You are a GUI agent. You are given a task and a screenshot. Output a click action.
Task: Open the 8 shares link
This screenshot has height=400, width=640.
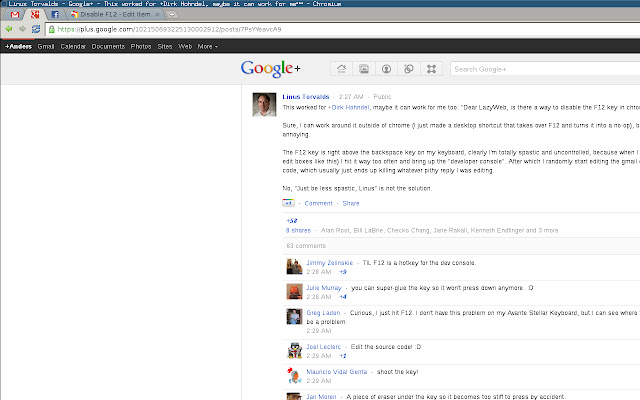298,230
